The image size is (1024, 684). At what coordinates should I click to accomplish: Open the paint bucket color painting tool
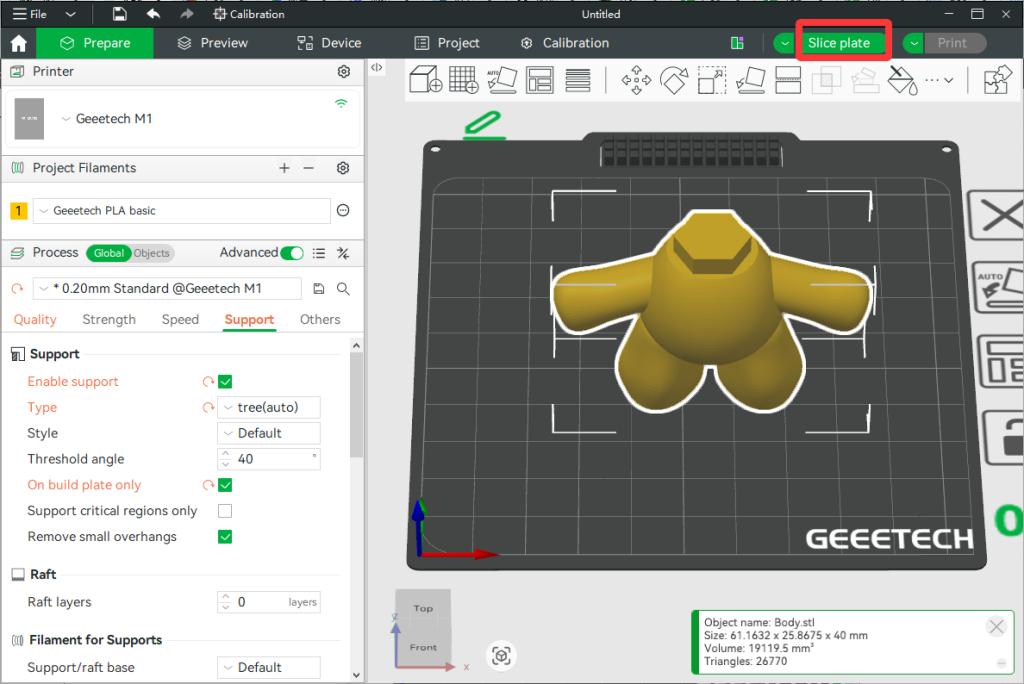tap(901, 80)
